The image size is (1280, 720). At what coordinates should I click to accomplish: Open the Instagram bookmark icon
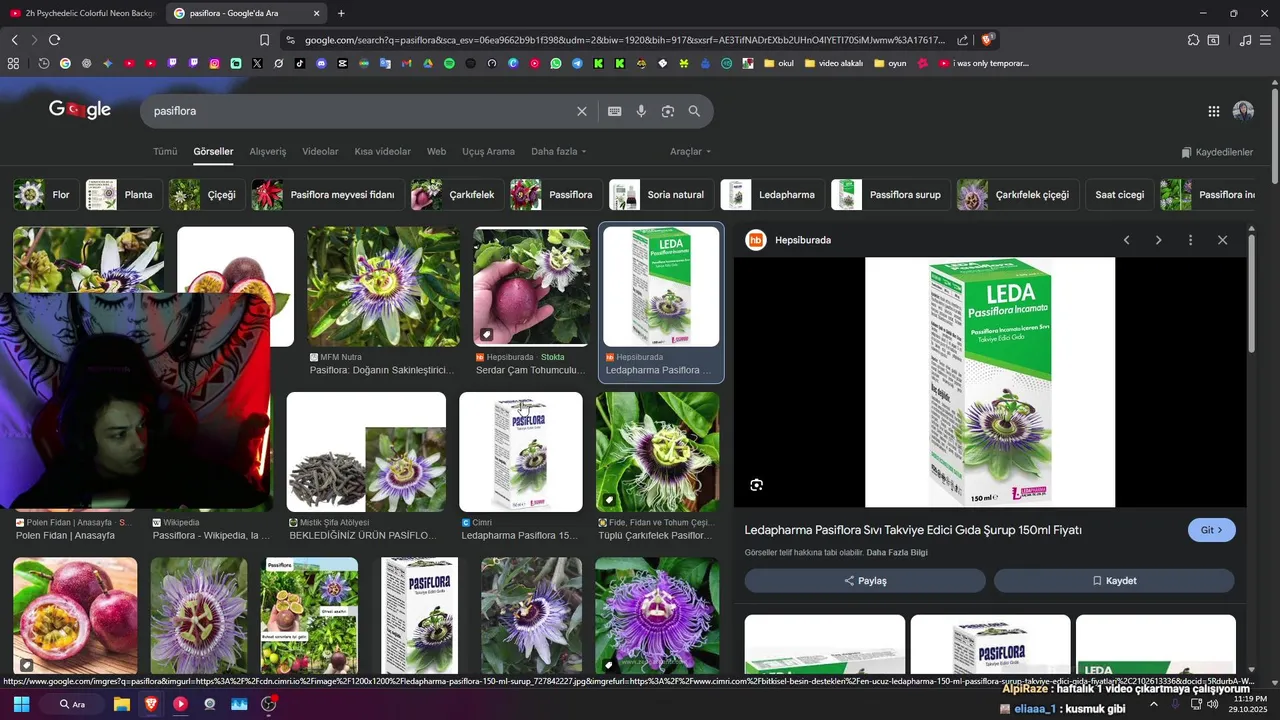(214, 63)
